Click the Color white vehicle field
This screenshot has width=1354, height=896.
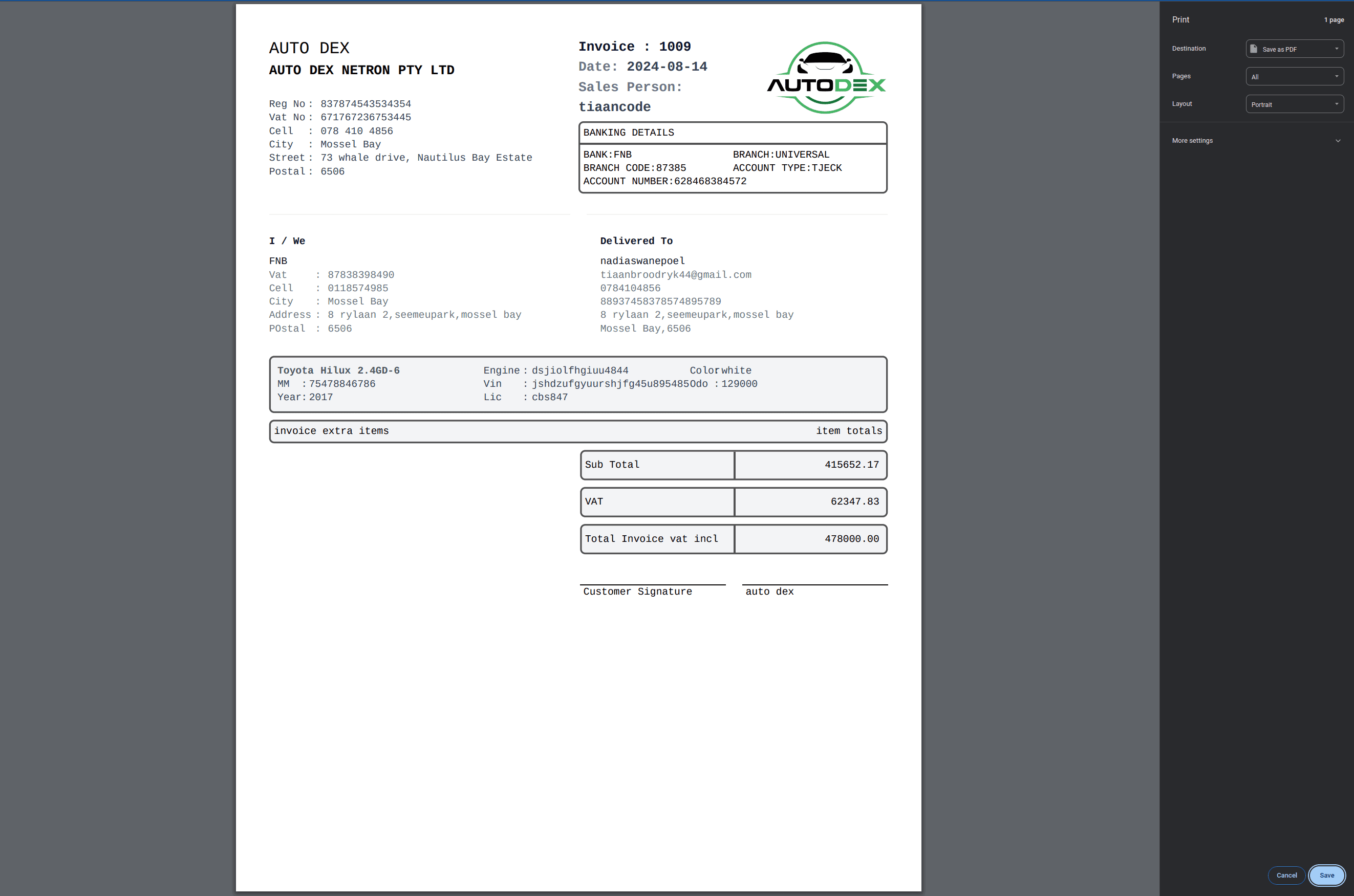pos(720,370)
